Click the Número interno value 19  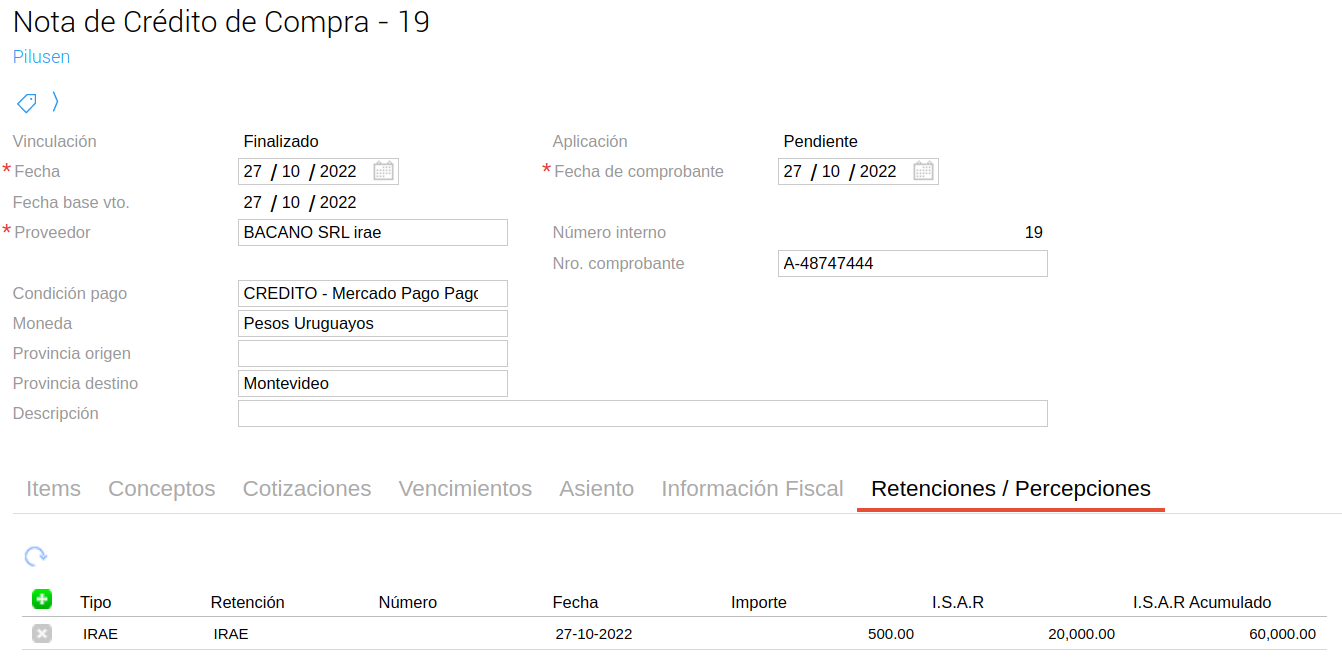point(1034,233)
